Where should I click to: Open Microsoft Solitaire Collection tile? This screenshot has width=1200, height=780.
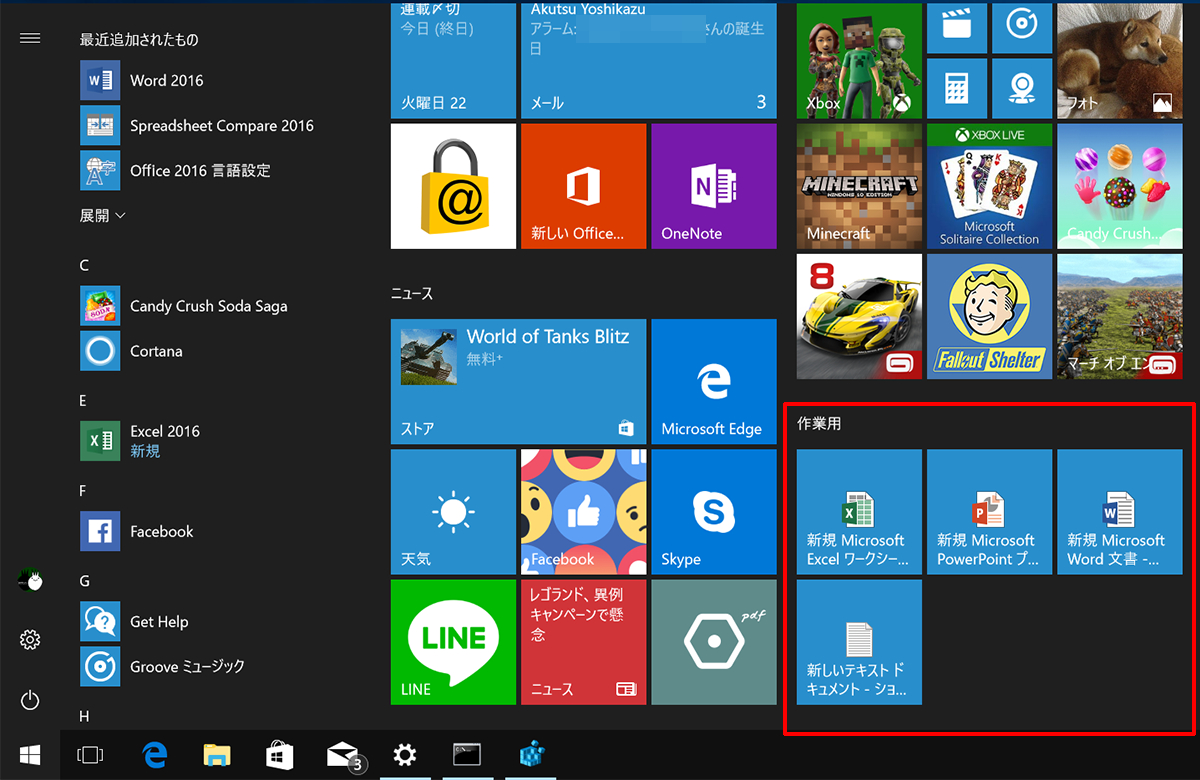989,186
